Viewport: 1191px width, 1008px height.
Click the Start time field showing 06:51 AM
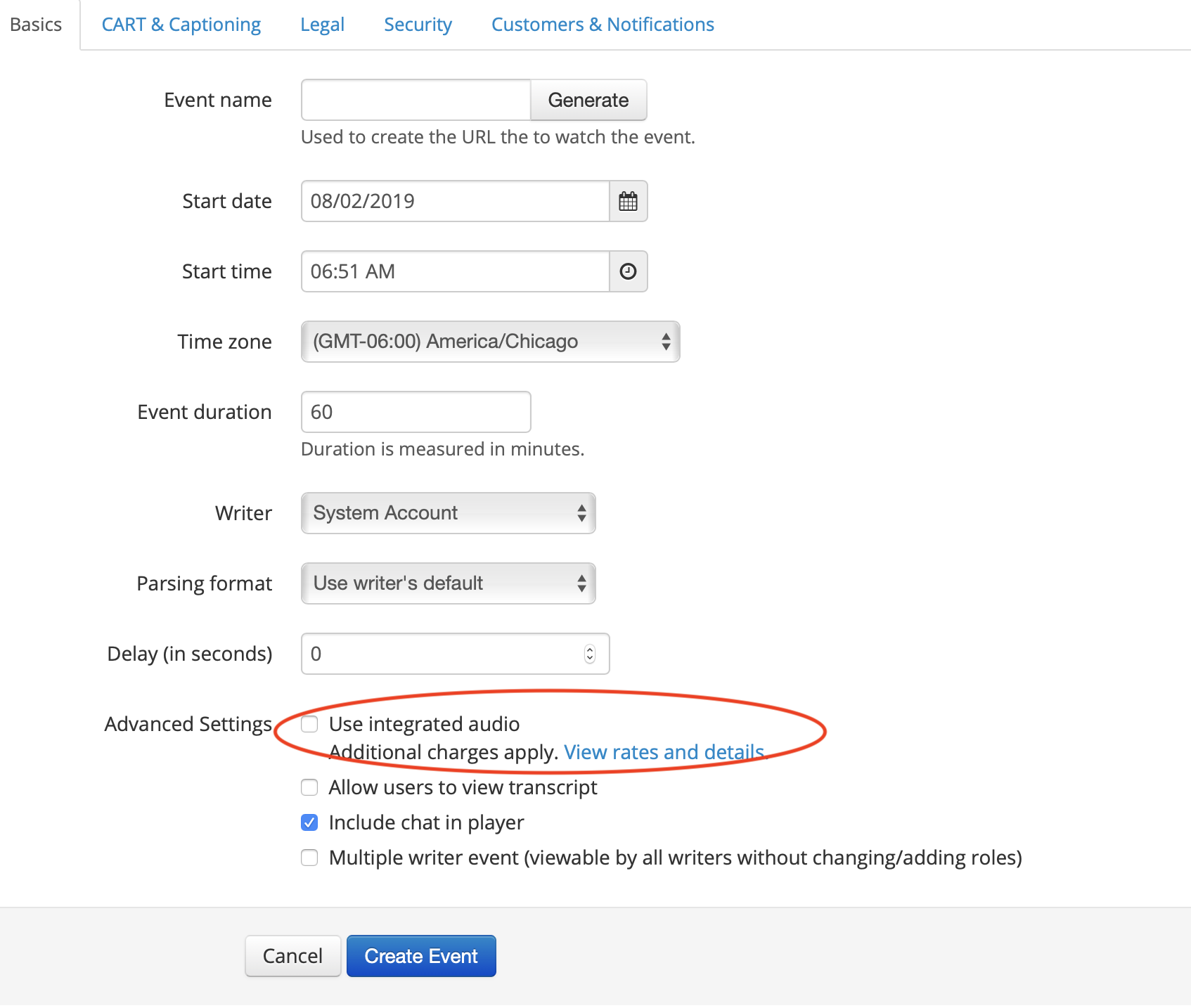click(x=456, y=271)
